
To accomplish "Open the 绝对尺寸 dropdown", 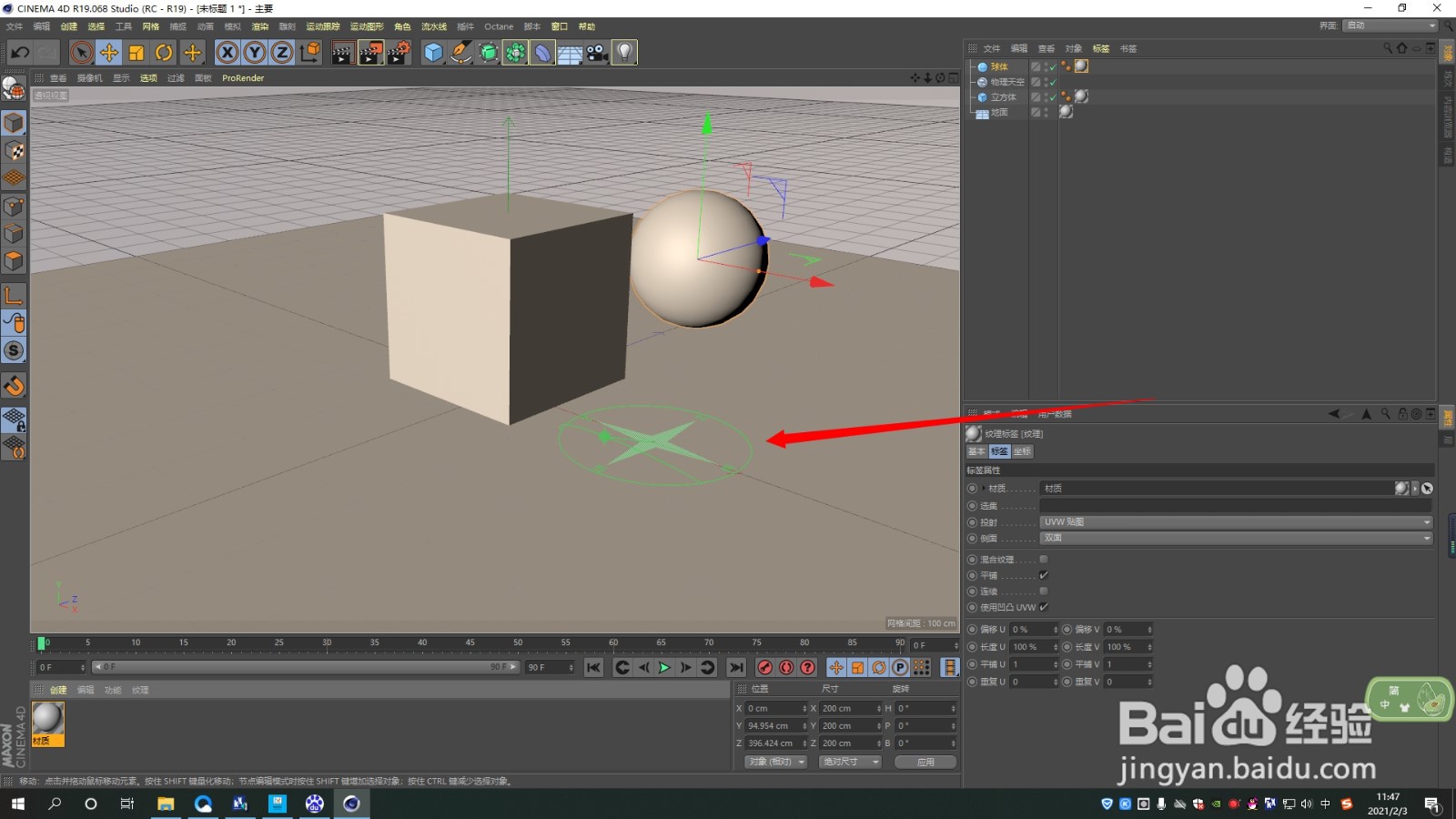I will [x=850, y=762].
